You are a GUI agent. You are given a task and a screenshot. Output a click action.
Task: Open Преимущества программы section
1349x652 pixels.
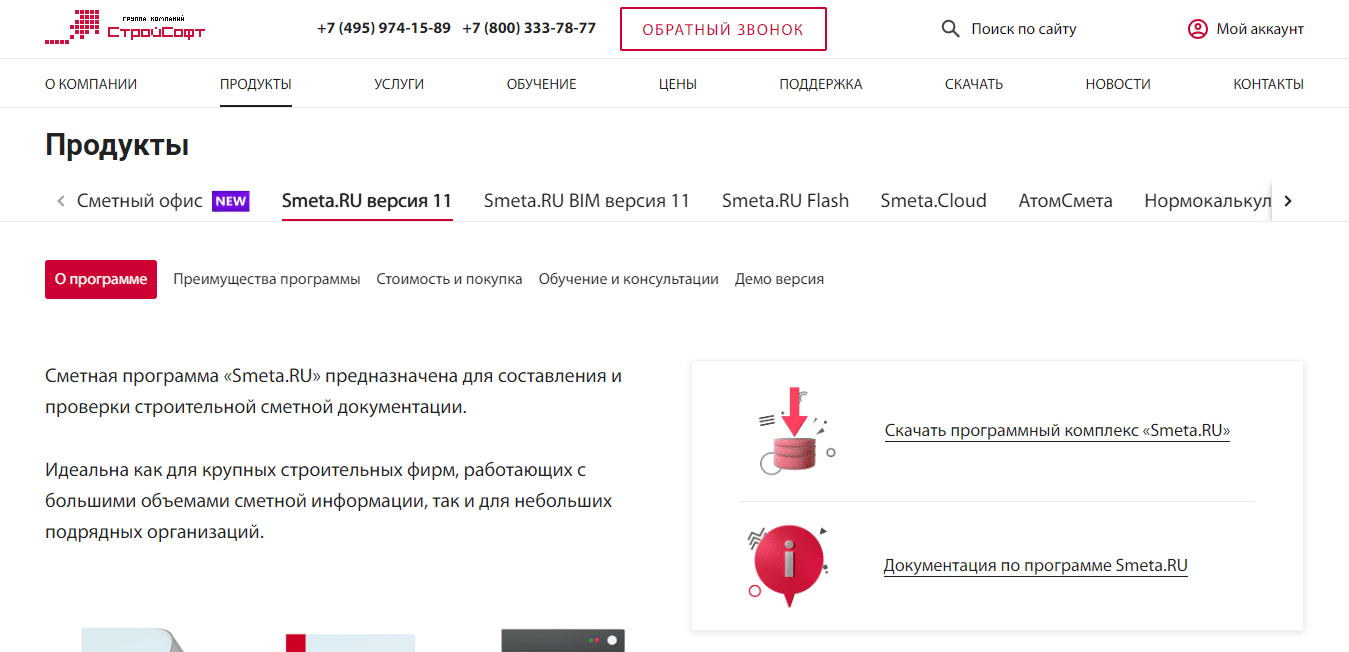[x=266, y=279]
